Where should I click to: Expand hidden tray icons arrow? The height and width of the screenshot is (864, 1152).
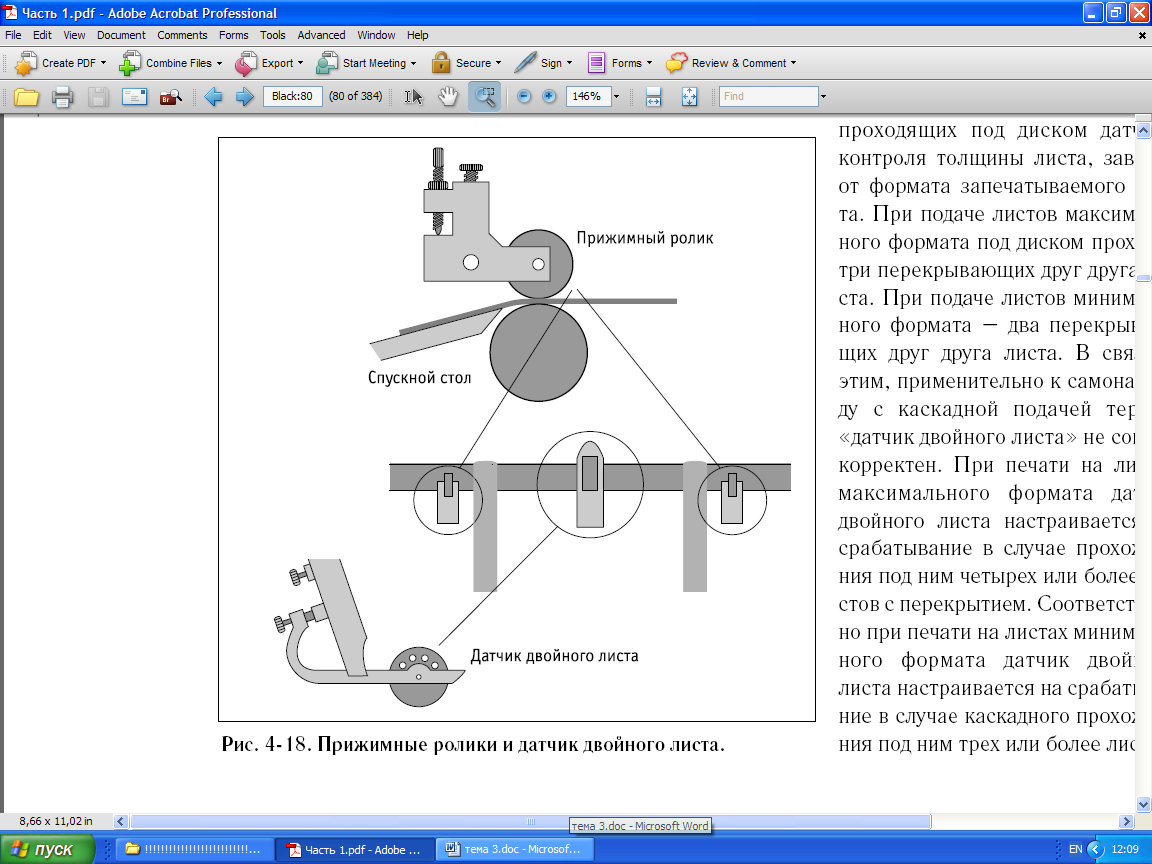click(x=1095, y=849)
